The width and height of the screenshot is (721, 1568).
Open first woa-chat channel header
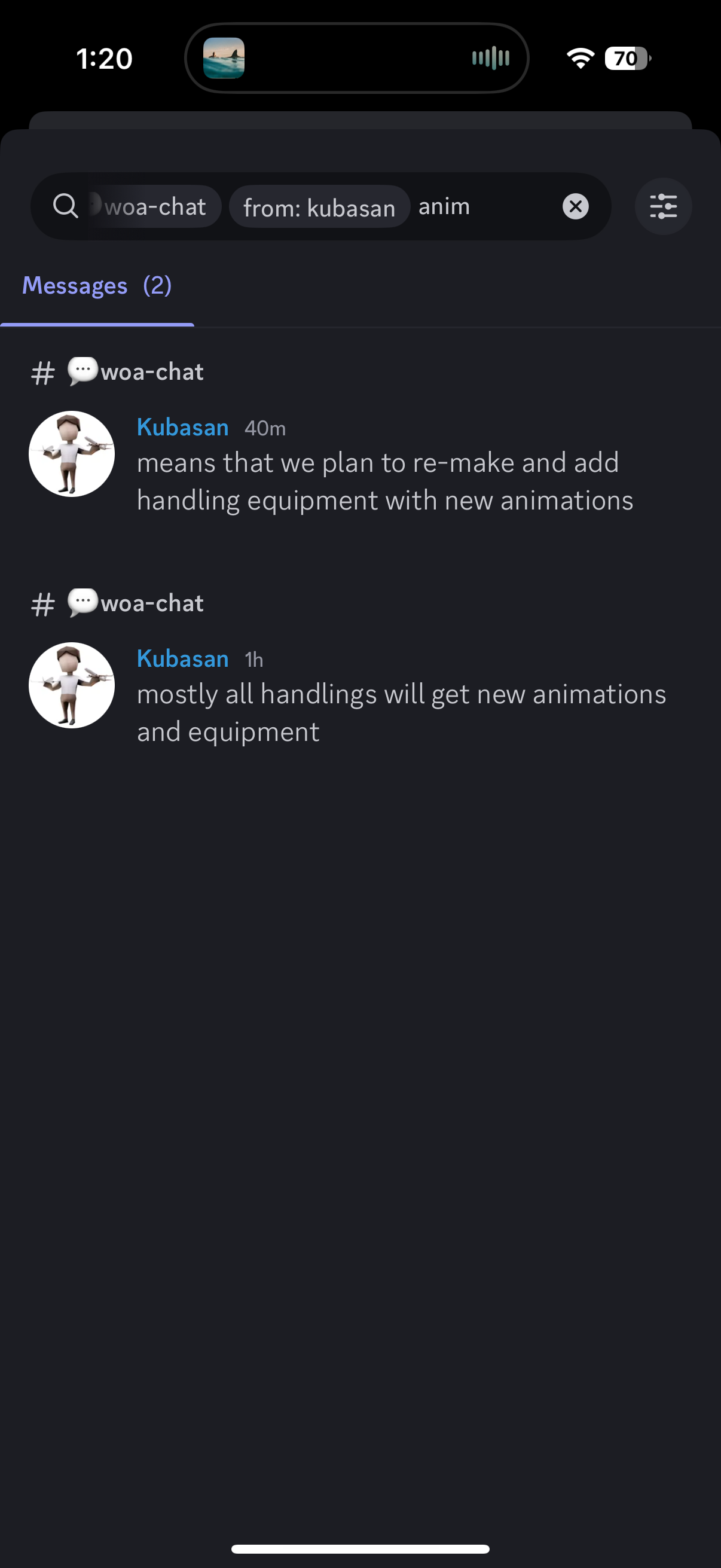point(117,371)
